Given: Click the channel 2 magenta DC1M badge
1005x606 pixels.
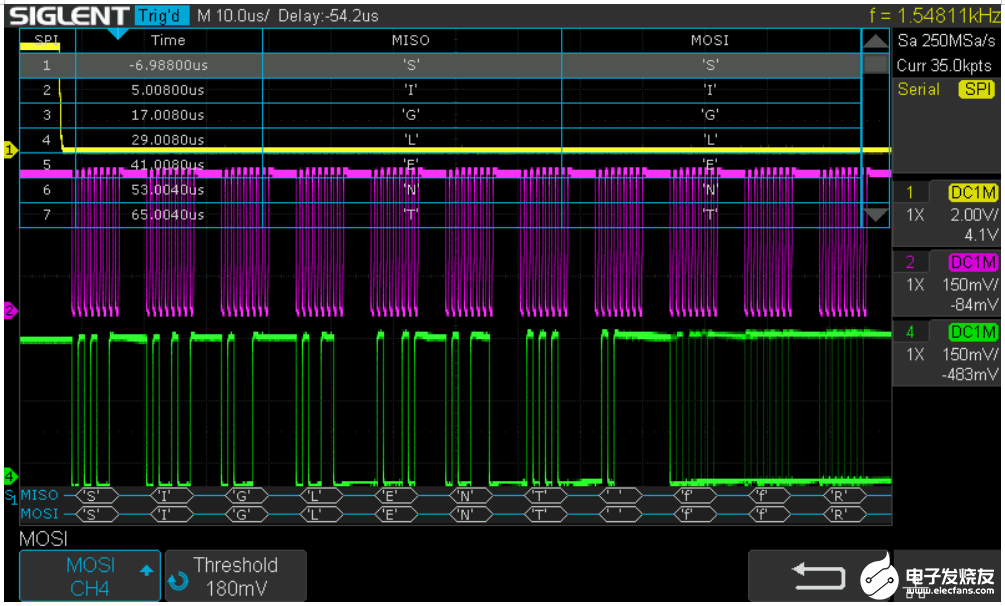Looking at the screenshot, I should pos(973,262).
